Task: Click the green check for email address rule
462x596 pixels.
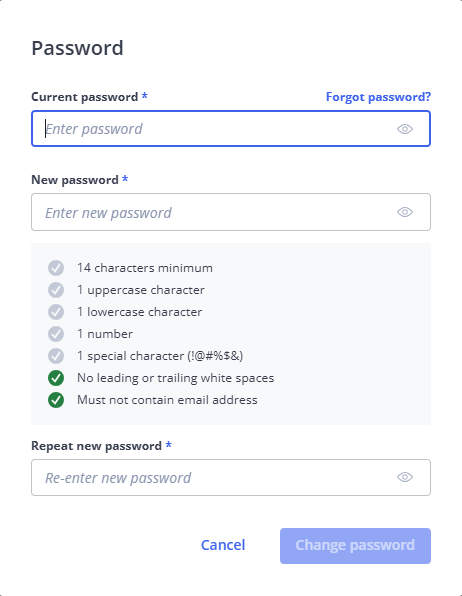Action: coord(56,400)
